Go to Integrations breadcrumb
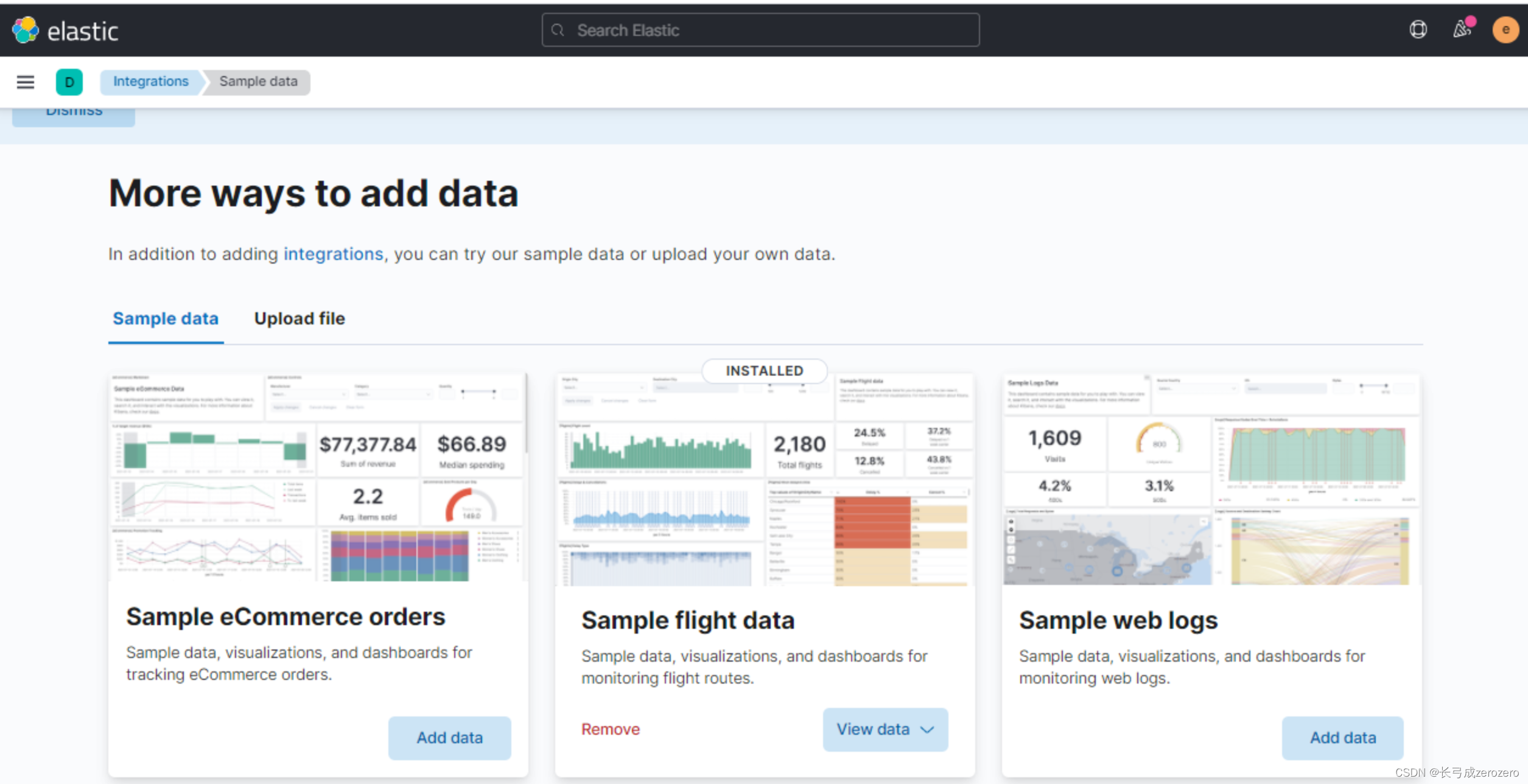The width and height of the screenshot is (1528, 784). [150, 82]
